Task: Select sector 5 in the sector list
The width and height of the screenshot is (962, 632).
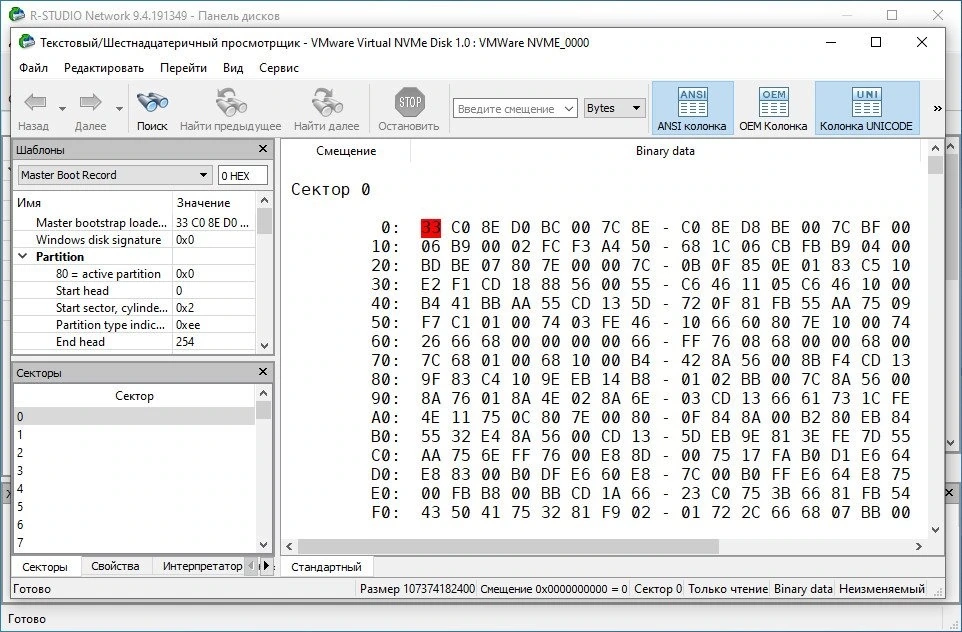Action: (x=134, y=506)
